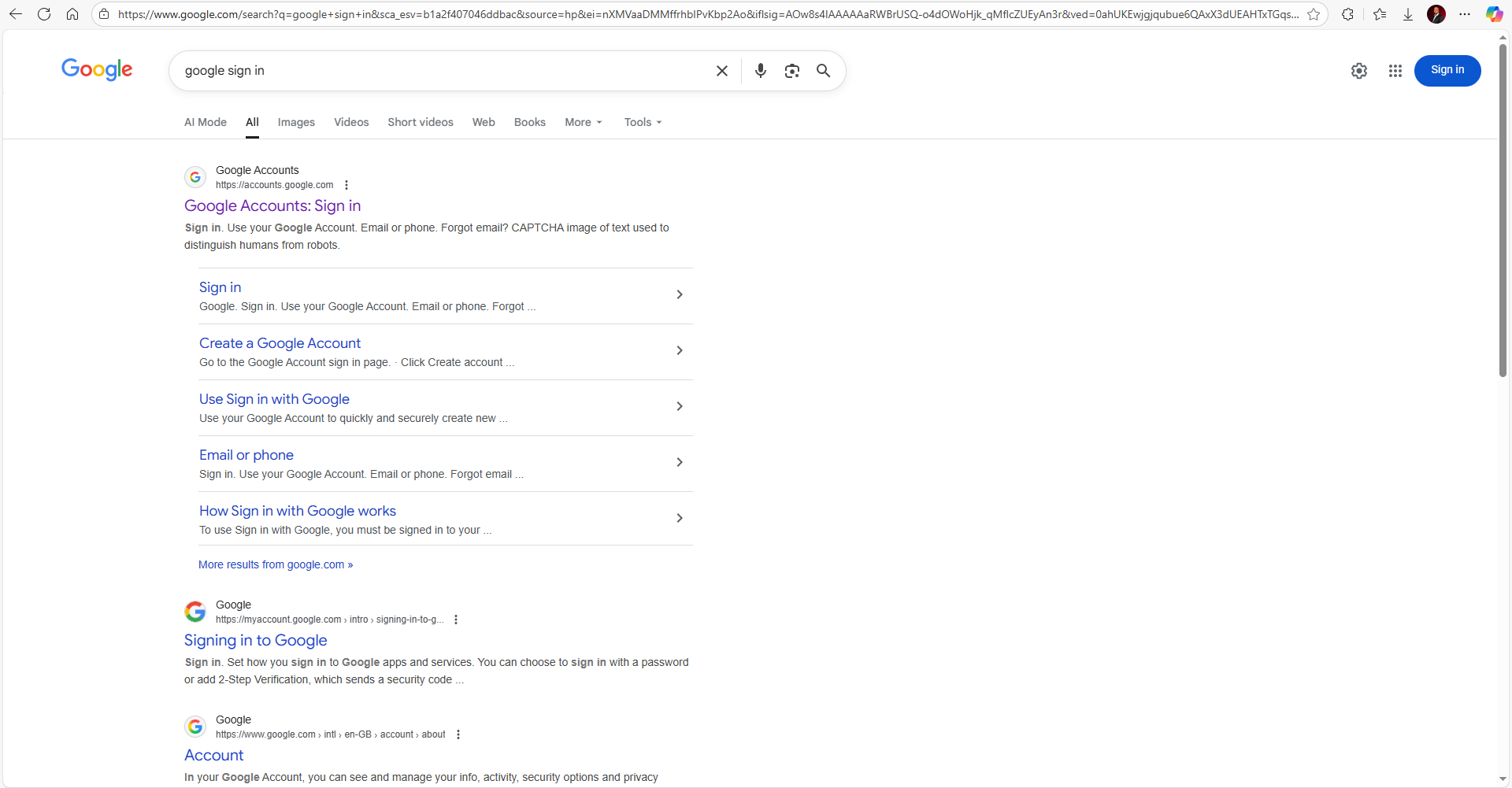Screen dimensions: 1512x788
Task: Add this page to favorites
Action: pyautogui.click(x=1314, y=14)
